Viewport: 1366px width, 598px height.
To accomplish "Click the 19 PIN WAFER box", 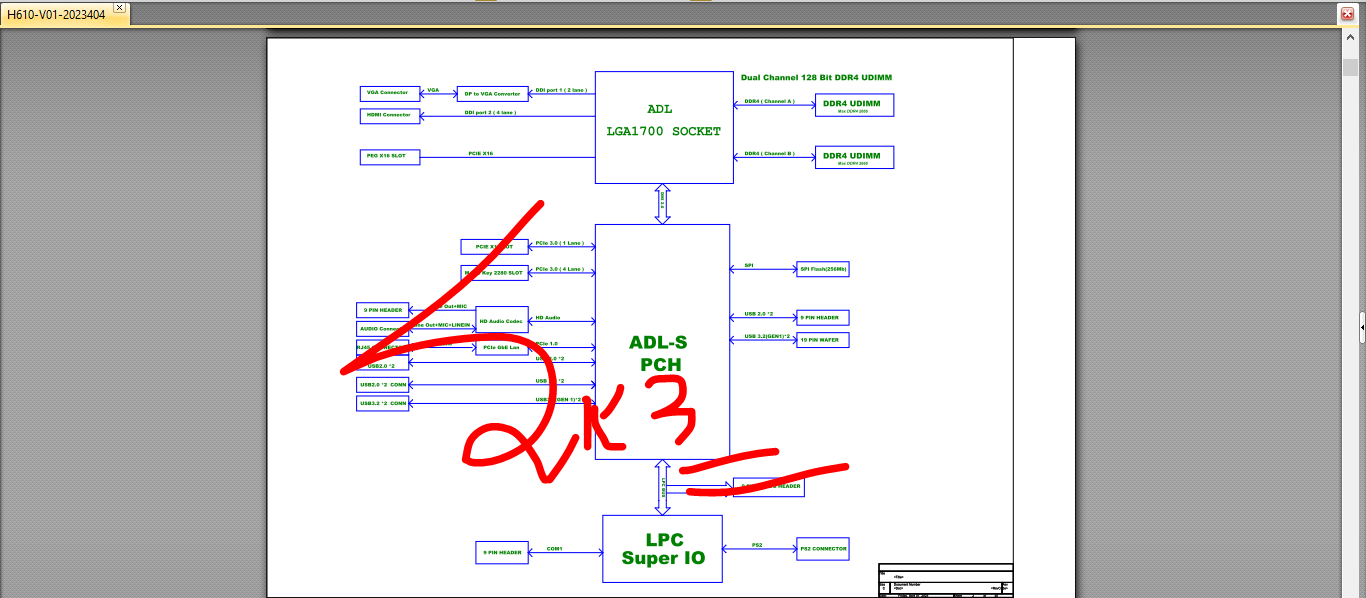I will 823,340.
